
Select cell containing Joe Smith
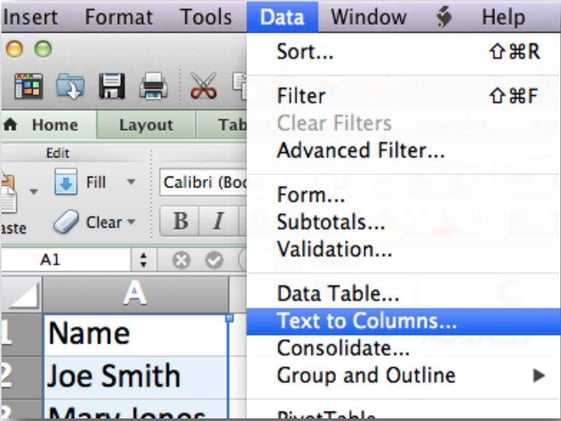(136, 377)
